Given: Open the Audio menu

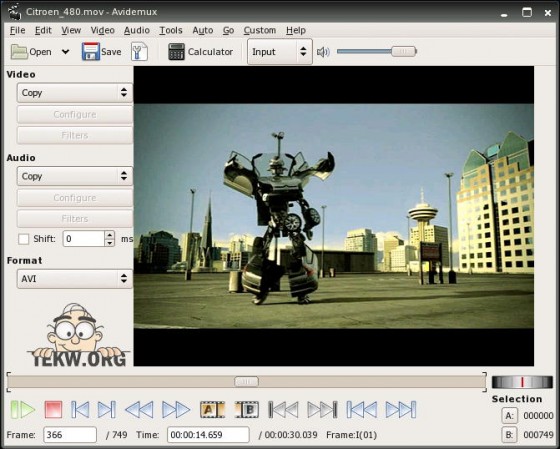Looking at the screenshot, I should [x=137, y=30].
